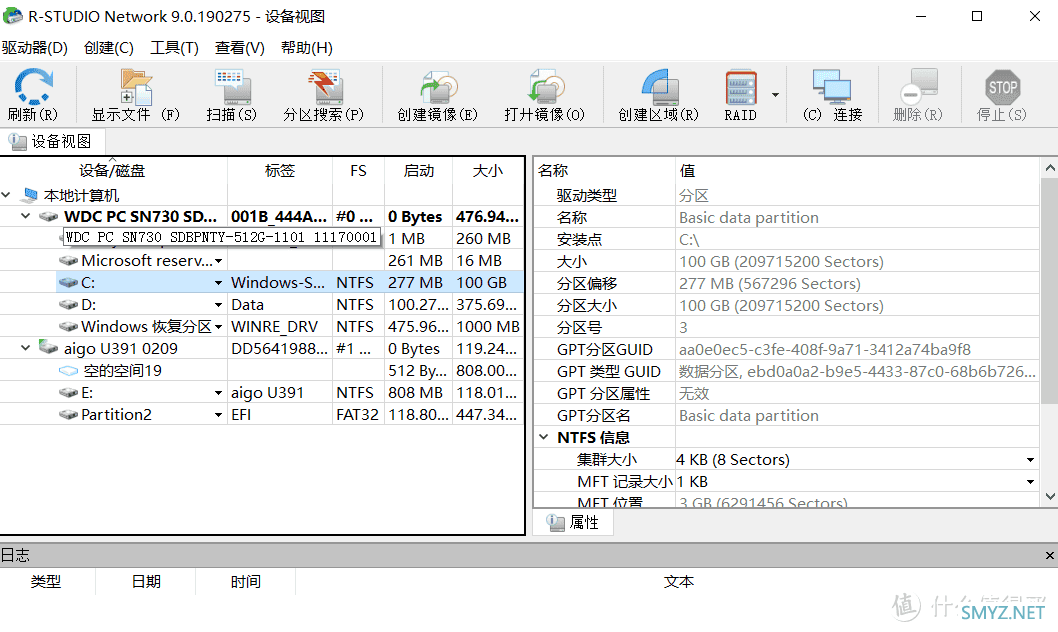Viewport: 1058px width, 632px height.
Task: Click the Delete (删除) toolbar icon
Action: click(918, 88)
